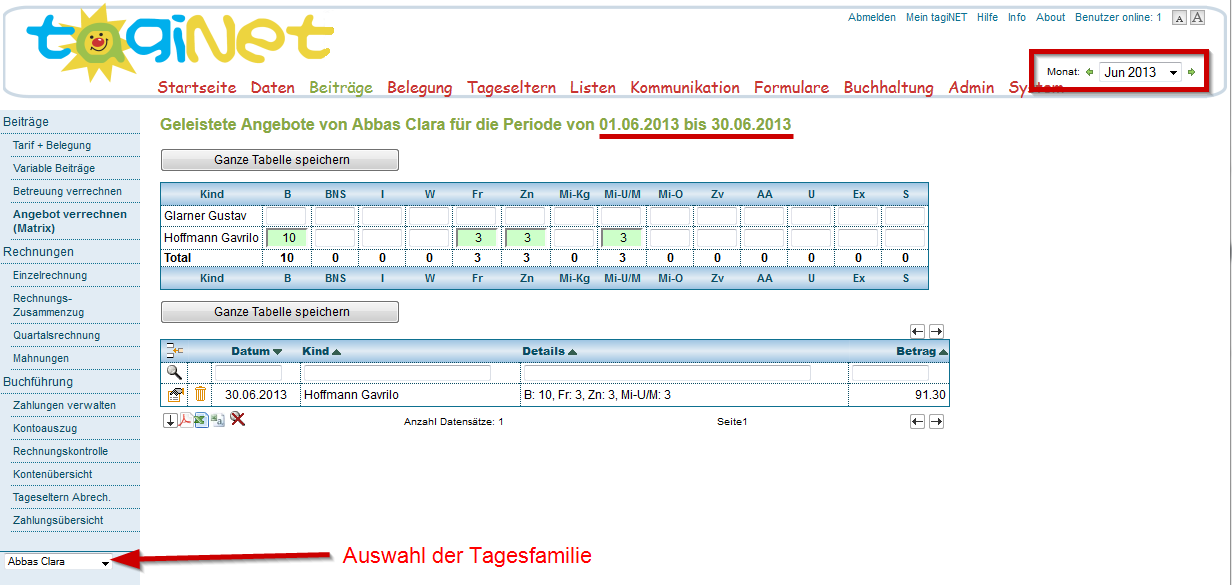Click the B field for Glarner Gustav

[x=286, y=216]
